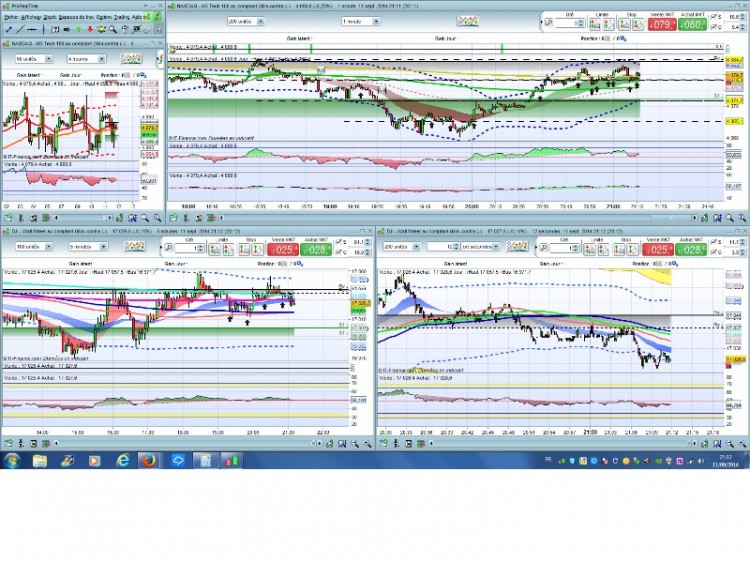Open the Fichier menu
The height and width of the screenshot is (563, 750).
tap(11, 17)
